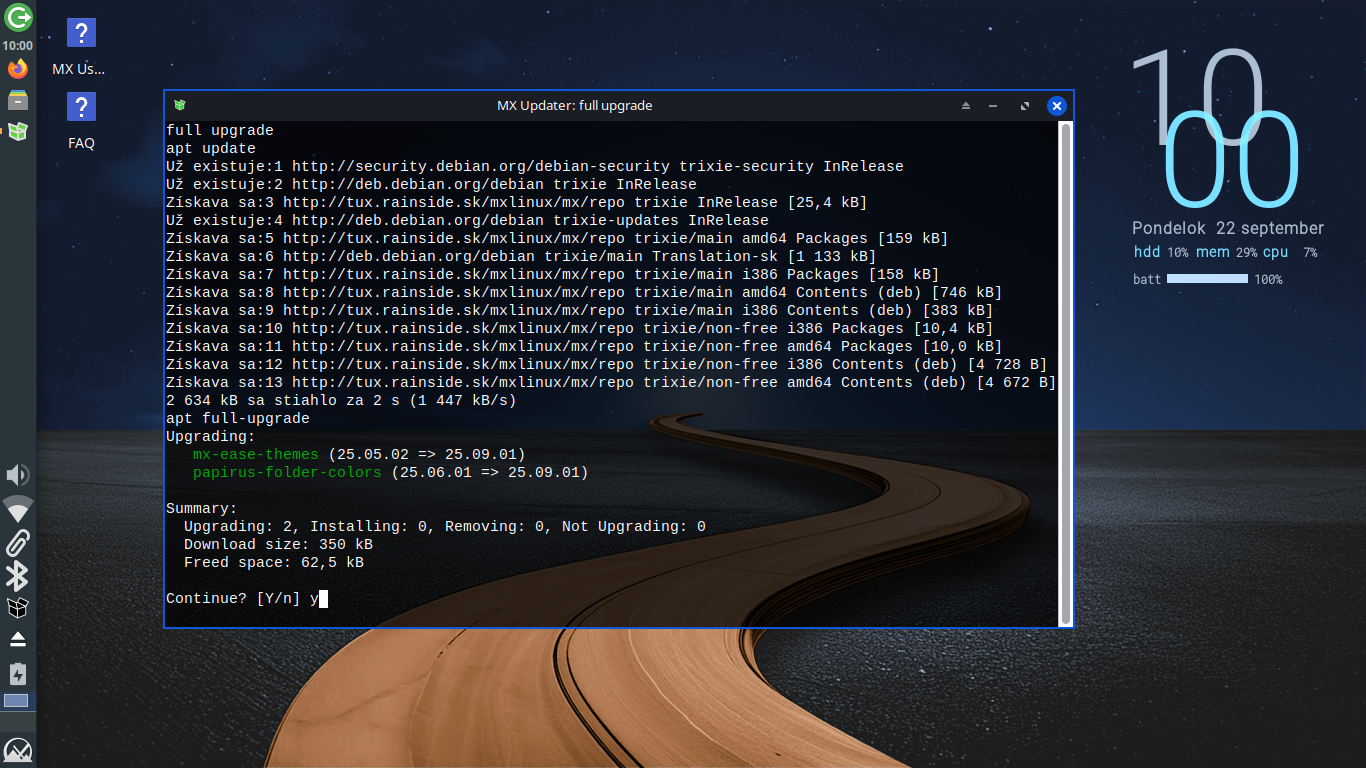Focus the Continue? [Y/n] prompt line

coord(247,599)
